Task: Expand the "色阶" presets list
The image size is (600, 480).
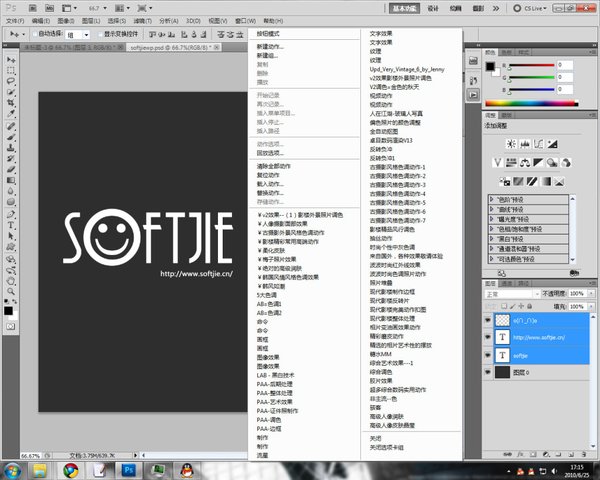Action: pos(492,198)
